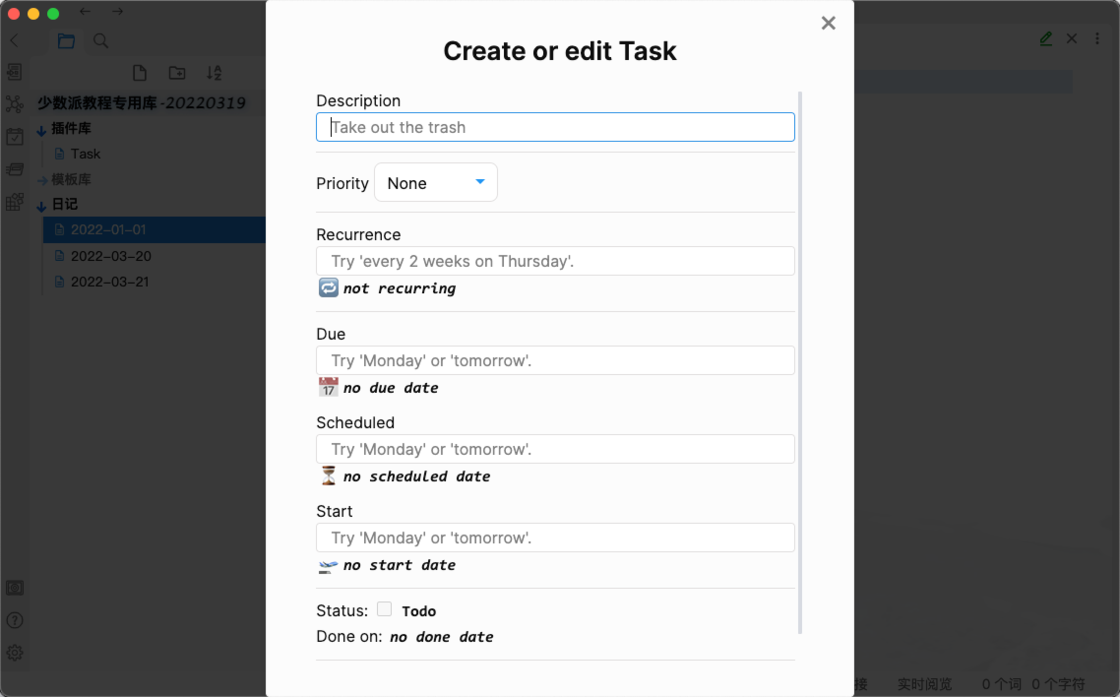1120x697 pixels.
Task: Collapse the 日记 folder
Action: tap(42, 205)
